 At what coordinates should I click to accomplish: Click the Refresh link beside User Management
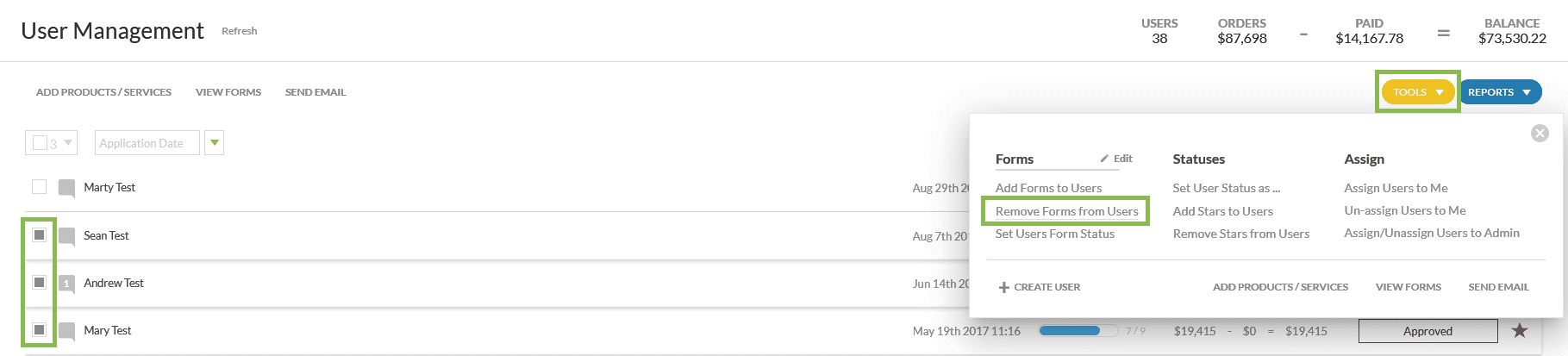239,31
